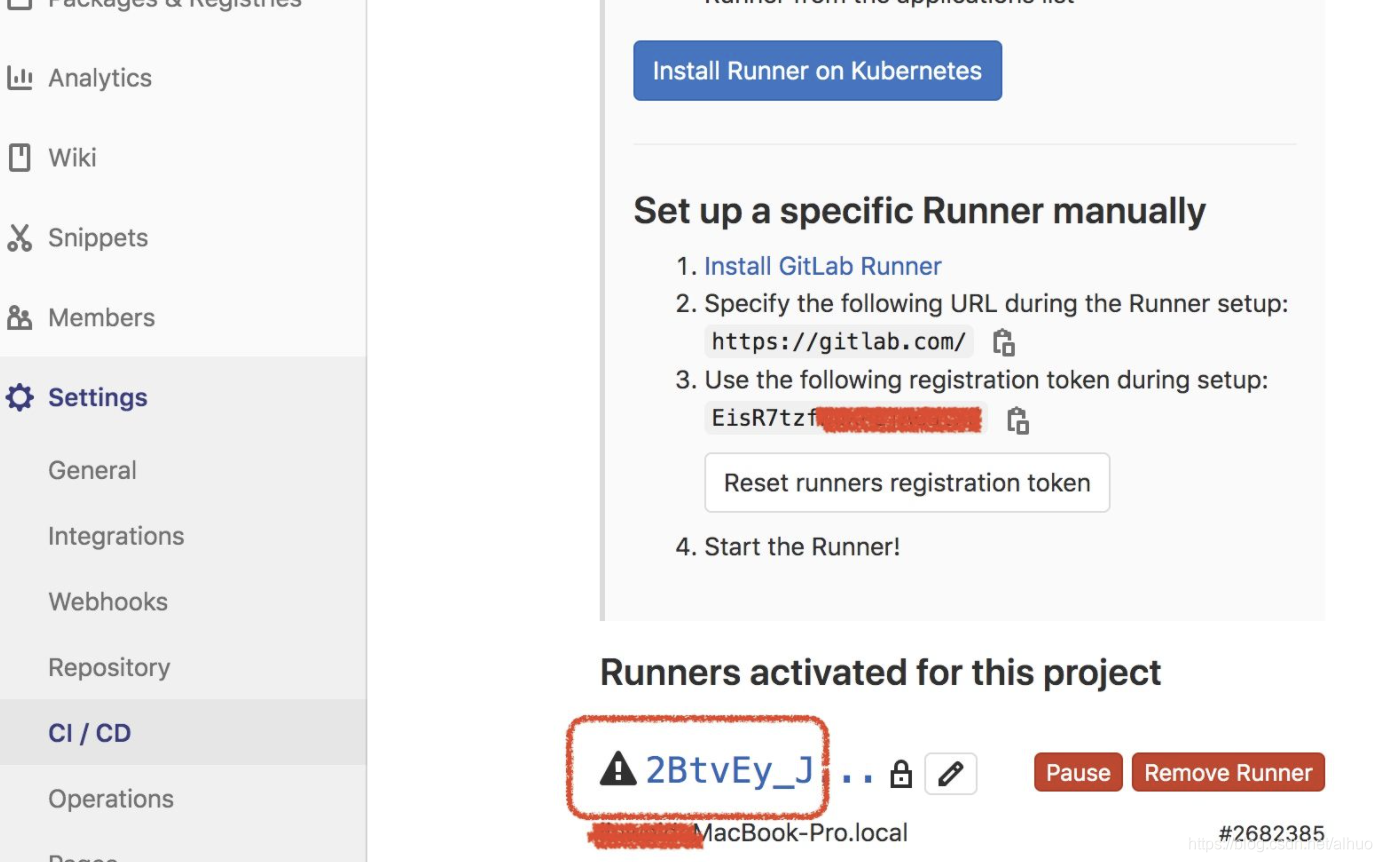The width and height of the screenshot is (1382, 862).
Task: Click Install Runner on Kubernetes button
Action: (x=817, y=71)
